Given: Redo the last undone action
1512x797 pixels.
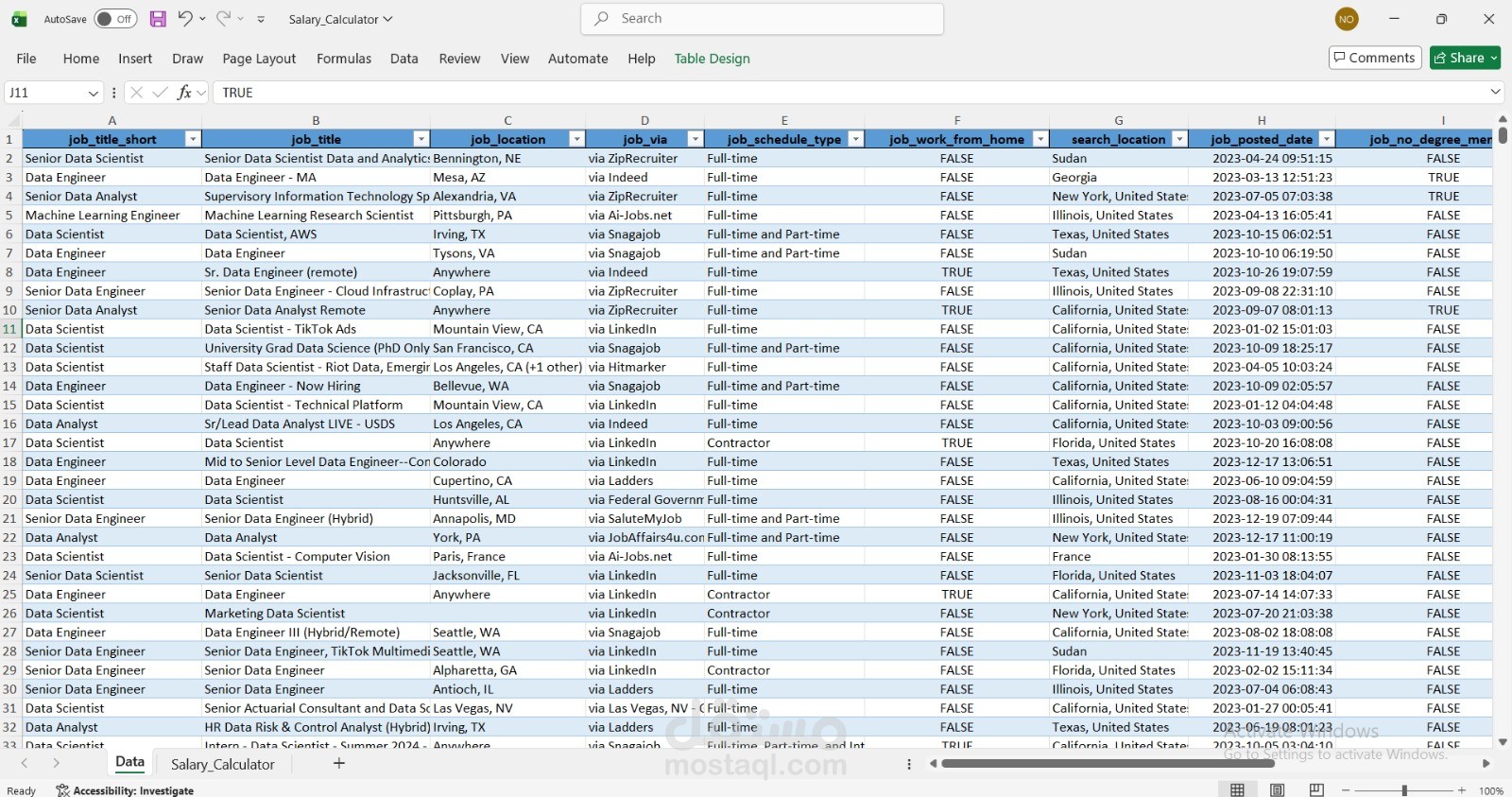Looking at the screenshot, I should point(224,19).
